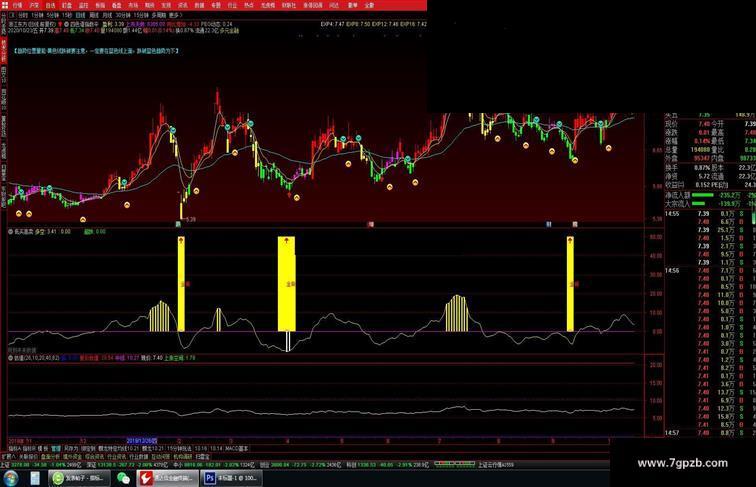Select the 指标B tab below the chart
The height and width of the screenshot is (487, 756).
coord(29,448)
